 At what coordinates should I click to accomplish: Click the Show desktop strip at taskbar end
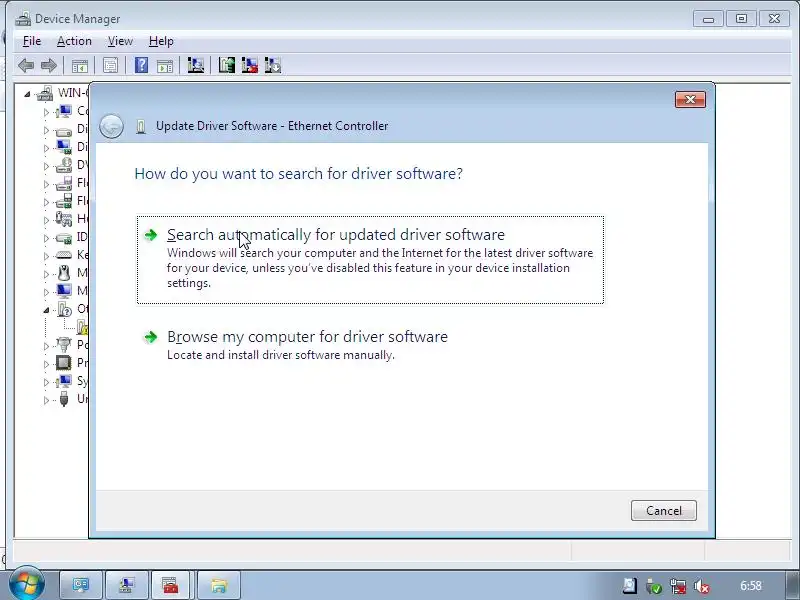[792, 585]
